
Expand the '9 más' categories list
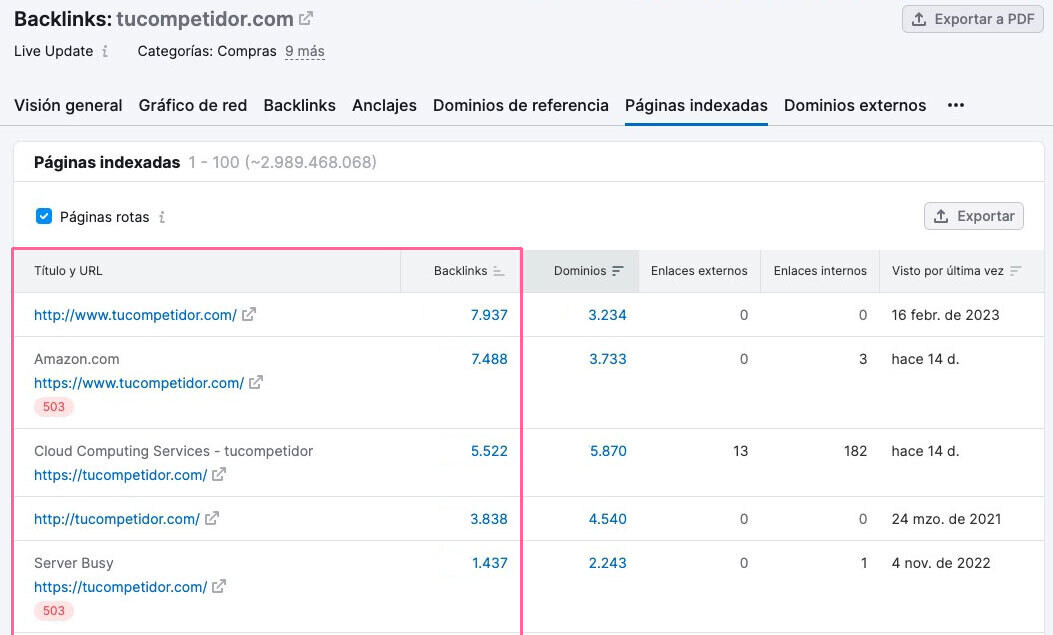304,51
